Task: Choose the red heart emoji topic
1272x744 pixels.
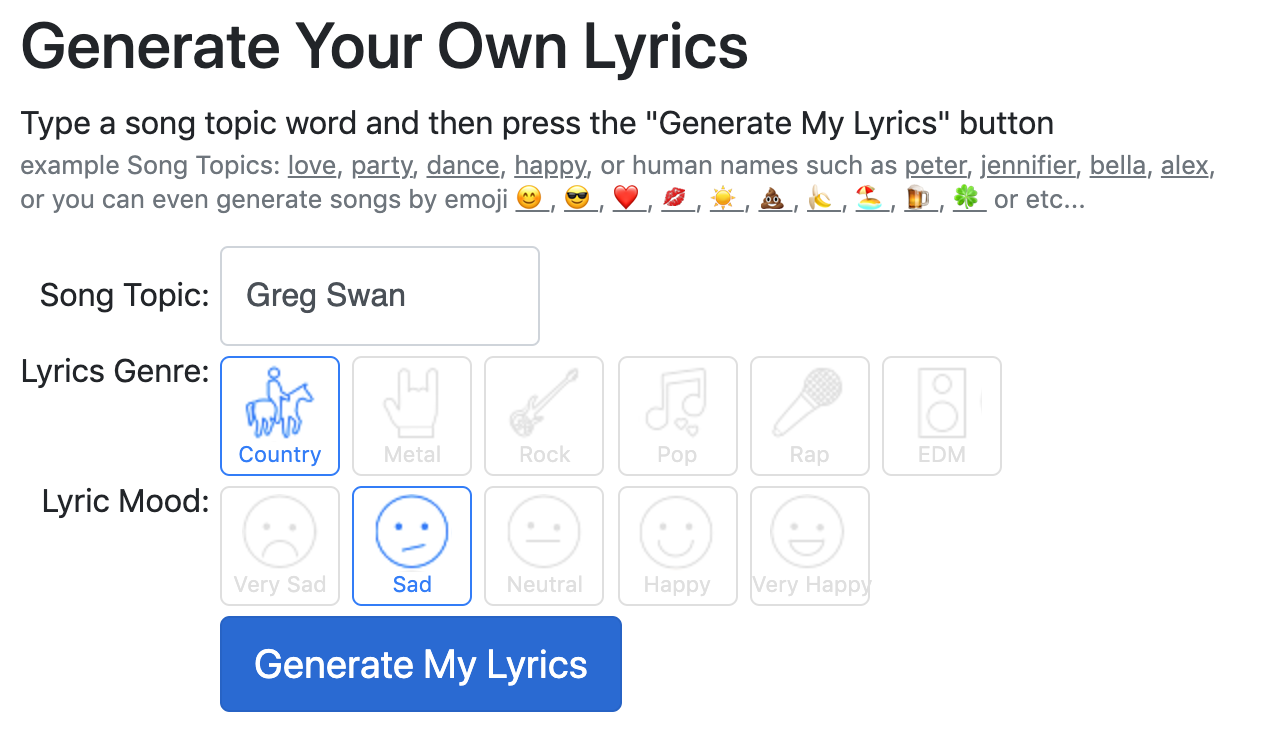Action: tap(626, 199)
